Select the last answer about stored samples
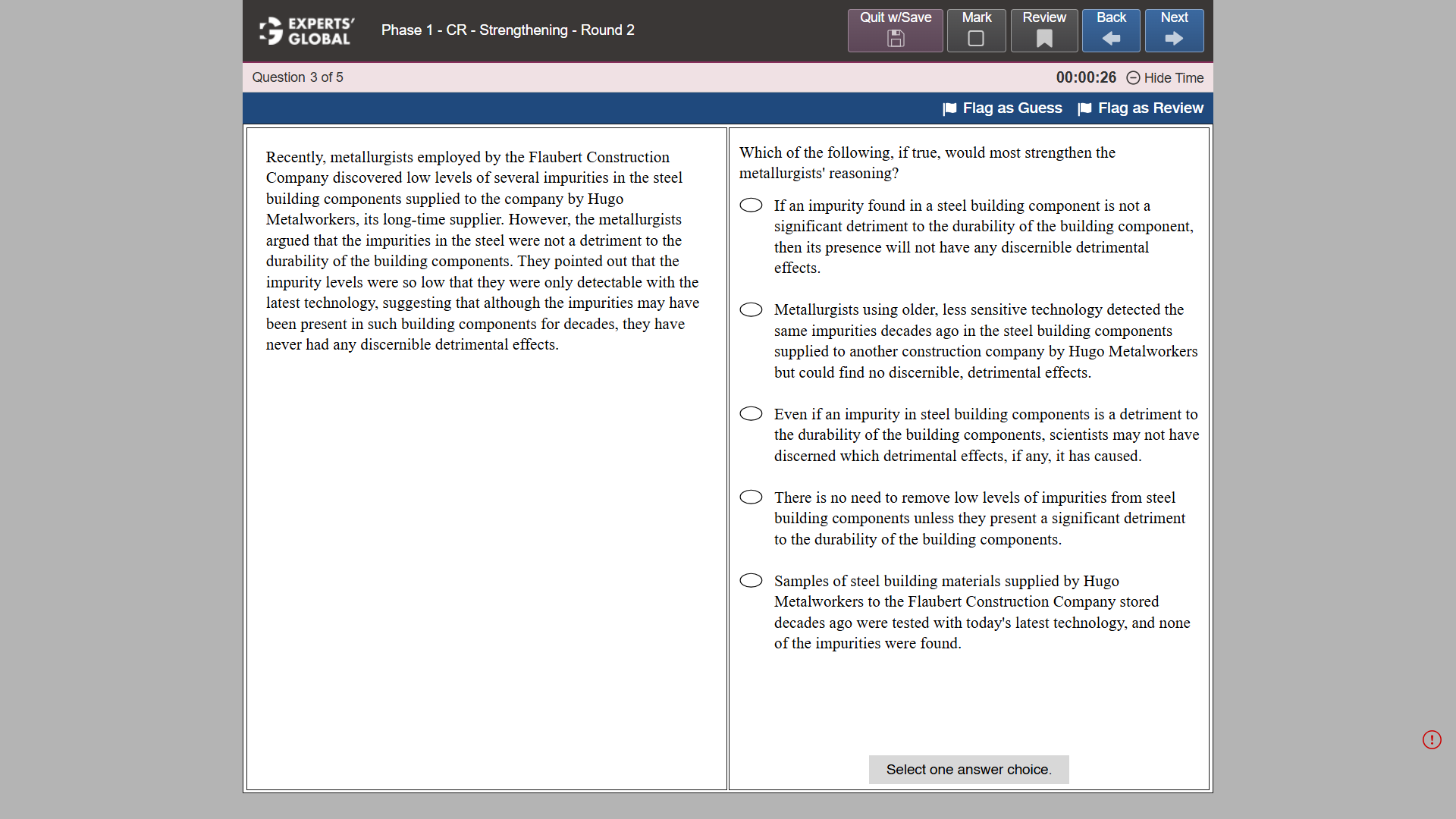Screen dimensions: 1456x819 [x=751, y=580]
